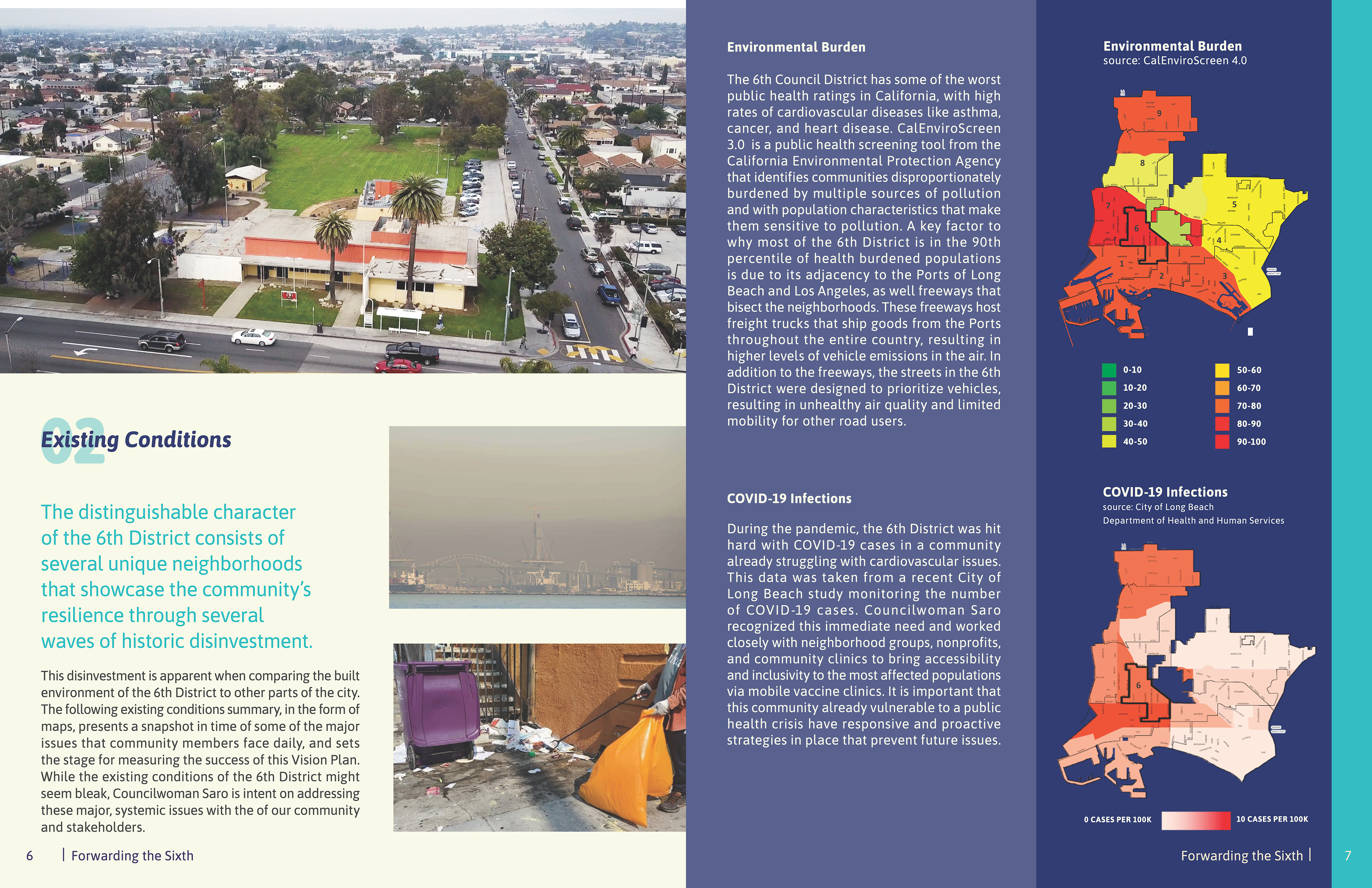
Task: Click the "40-50" legend label text
Action: pos(1134,442)
